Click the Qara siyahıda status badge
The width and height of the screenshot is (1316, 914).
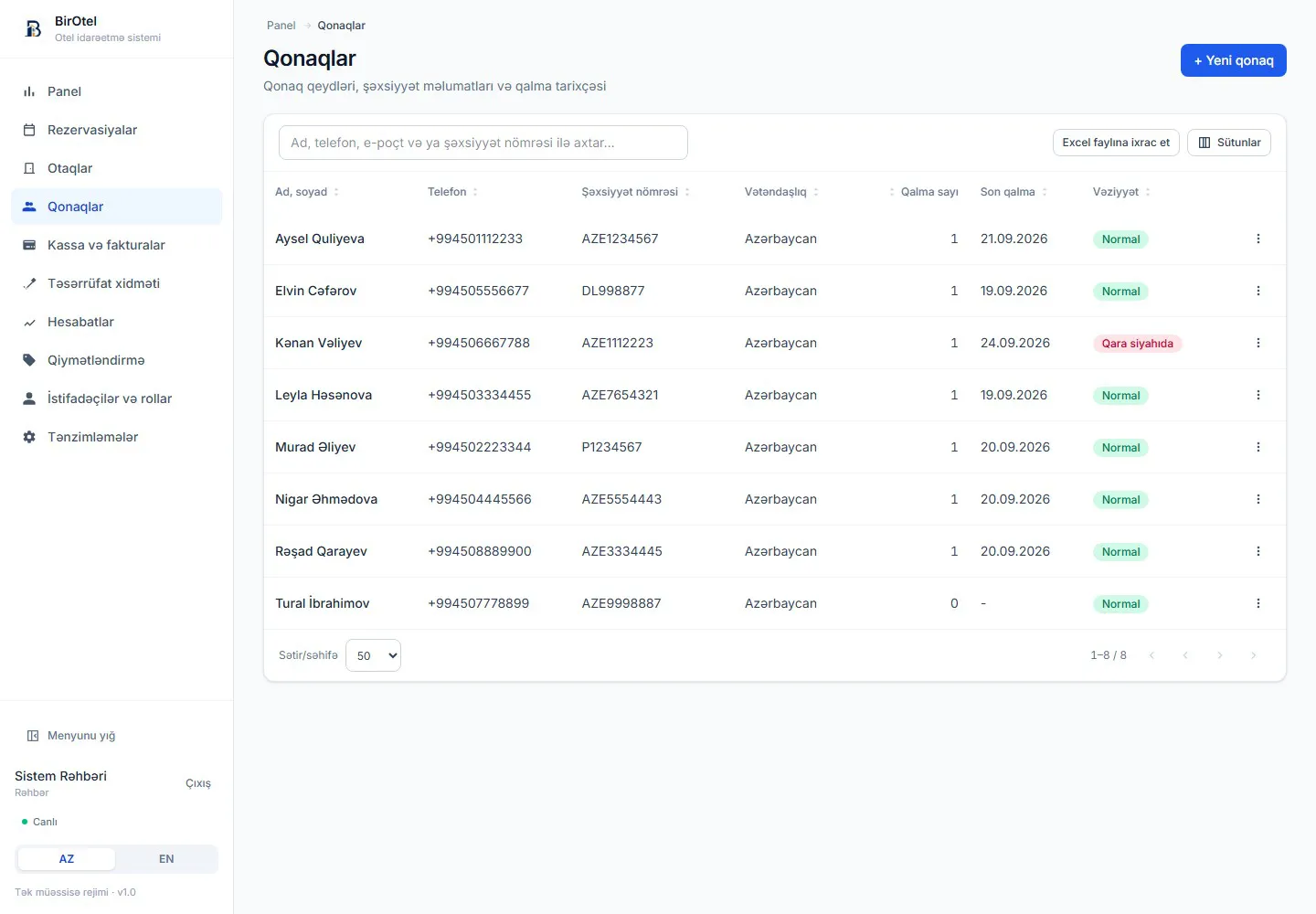click(x=1138, y=344)
